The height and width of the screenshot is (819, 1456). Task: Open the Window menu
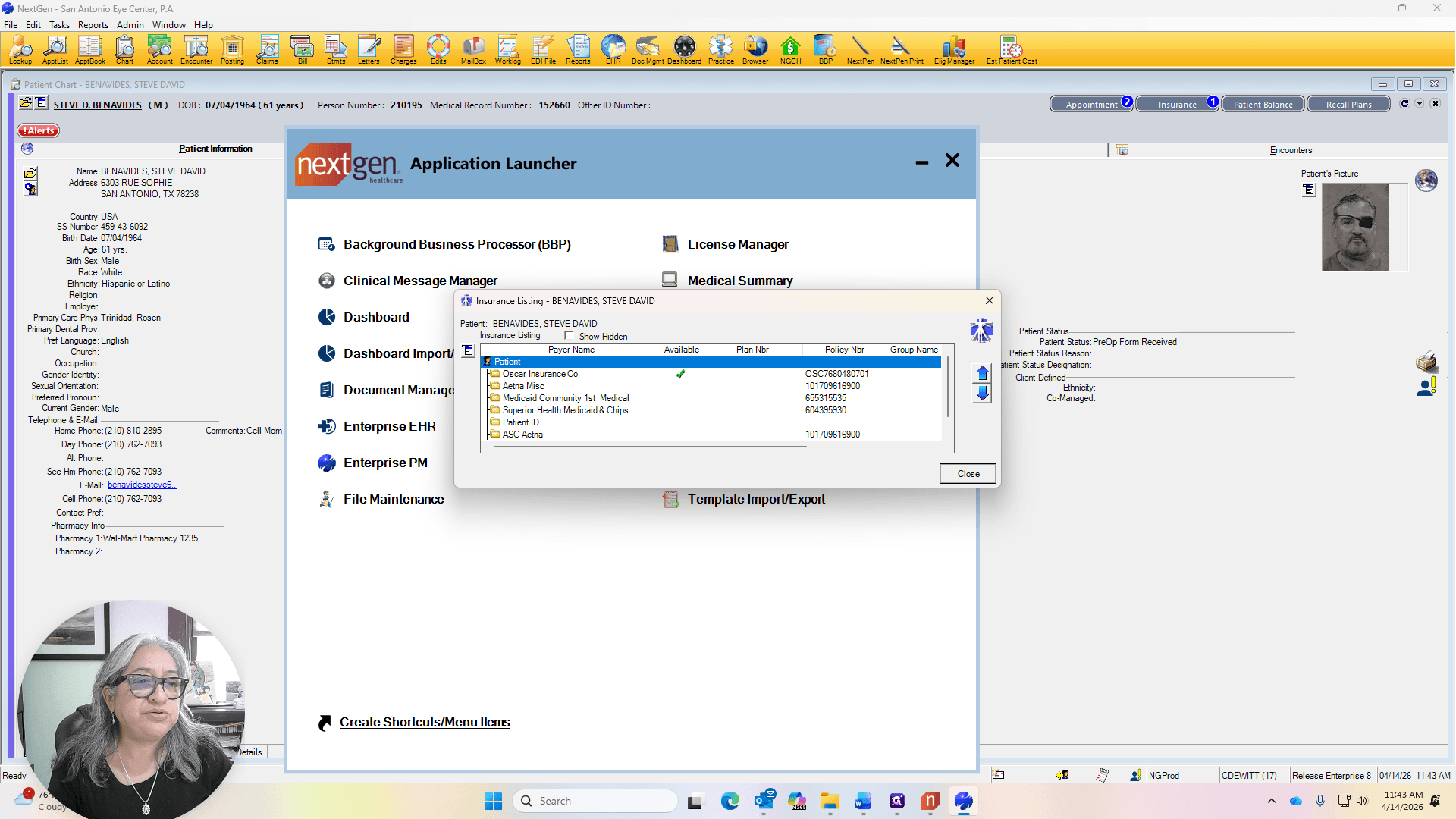[168, 25]
